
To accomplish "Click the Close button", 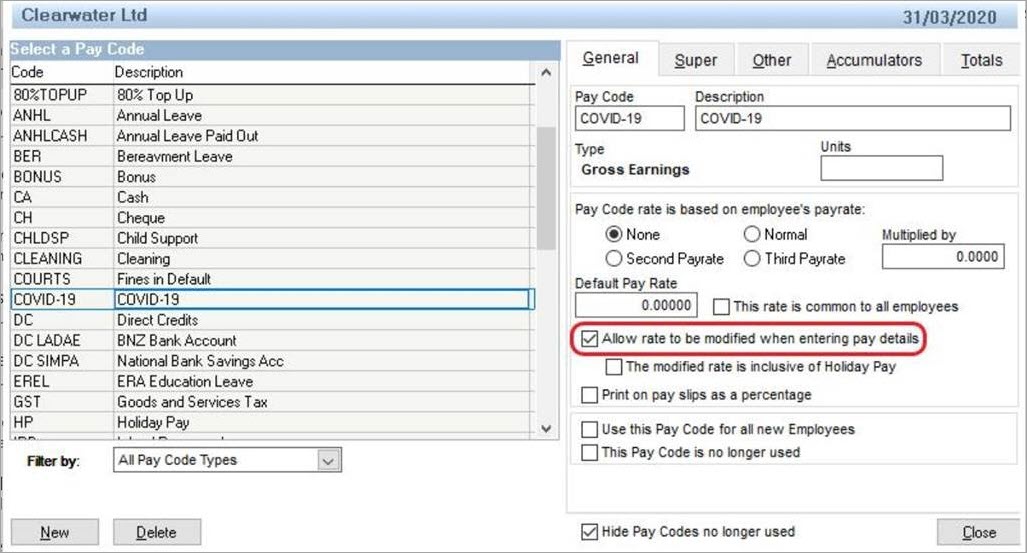I will [x=978, y=533].
